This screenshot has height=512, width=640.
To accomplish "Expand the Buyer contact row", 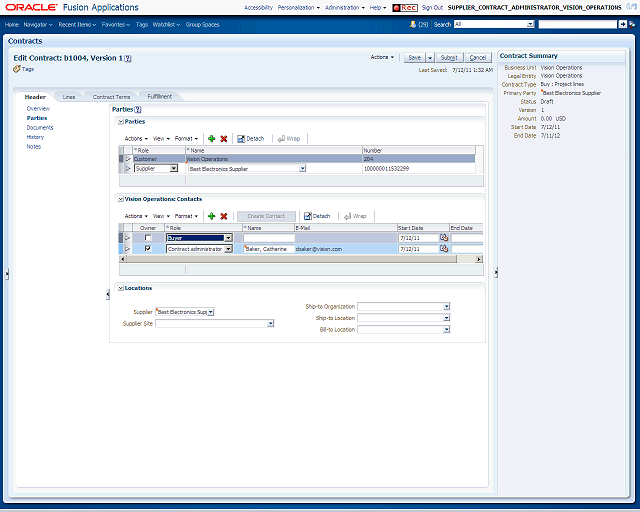I will [128, 238].
